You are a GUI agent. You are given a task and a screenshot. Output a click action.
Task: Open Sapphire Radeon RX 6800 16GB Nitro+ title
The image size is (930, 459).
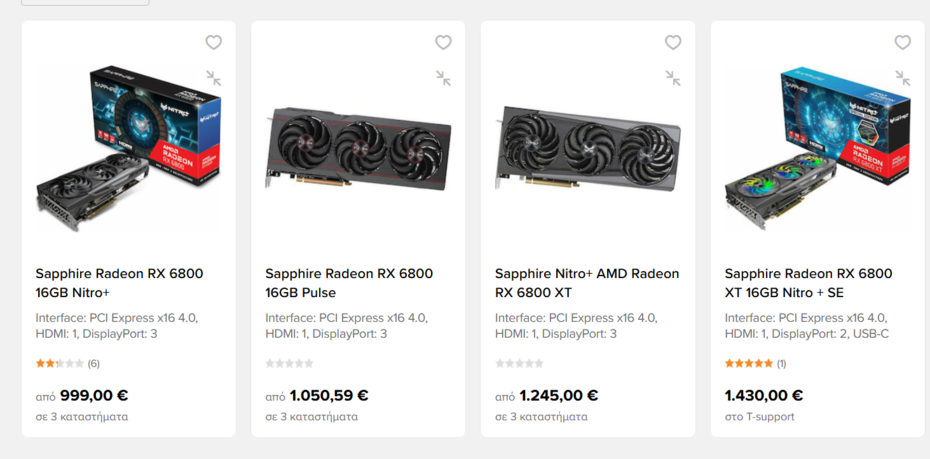point(119,283)
